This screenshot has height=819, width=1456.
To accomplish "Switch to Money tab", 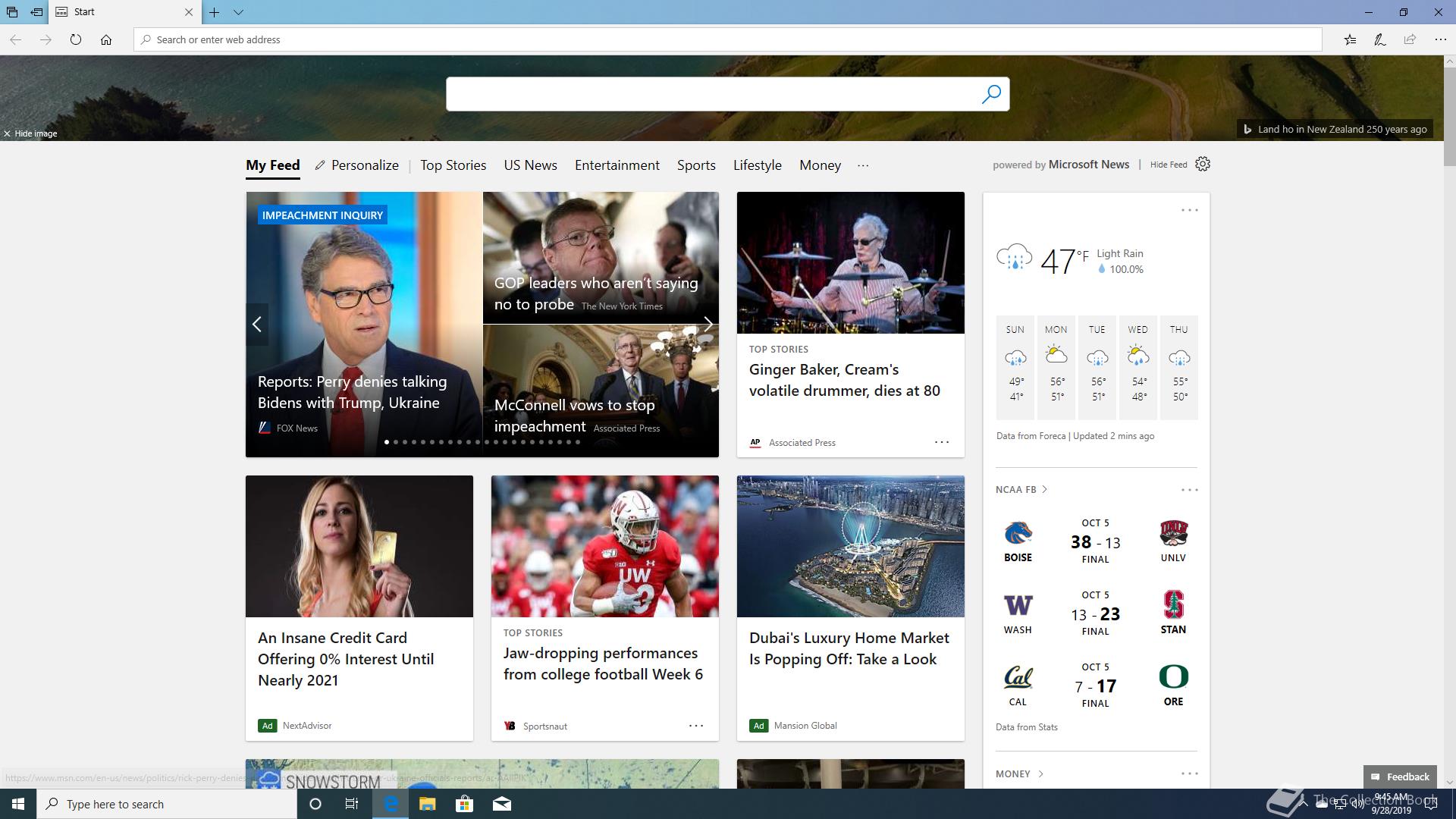I will click(821, 165).
